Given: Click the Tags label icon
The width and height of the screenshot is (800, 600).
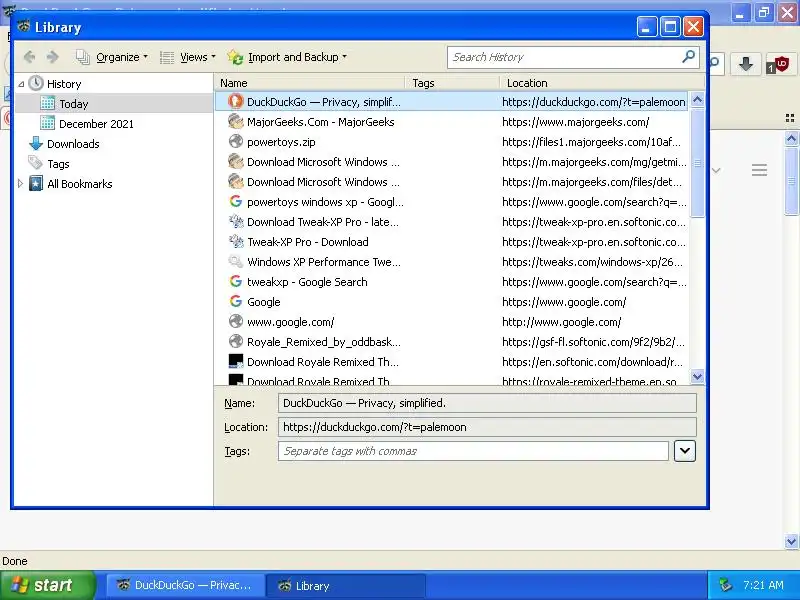Looking at the screenshot, I should pyautogui.click(x=36, y=163).
